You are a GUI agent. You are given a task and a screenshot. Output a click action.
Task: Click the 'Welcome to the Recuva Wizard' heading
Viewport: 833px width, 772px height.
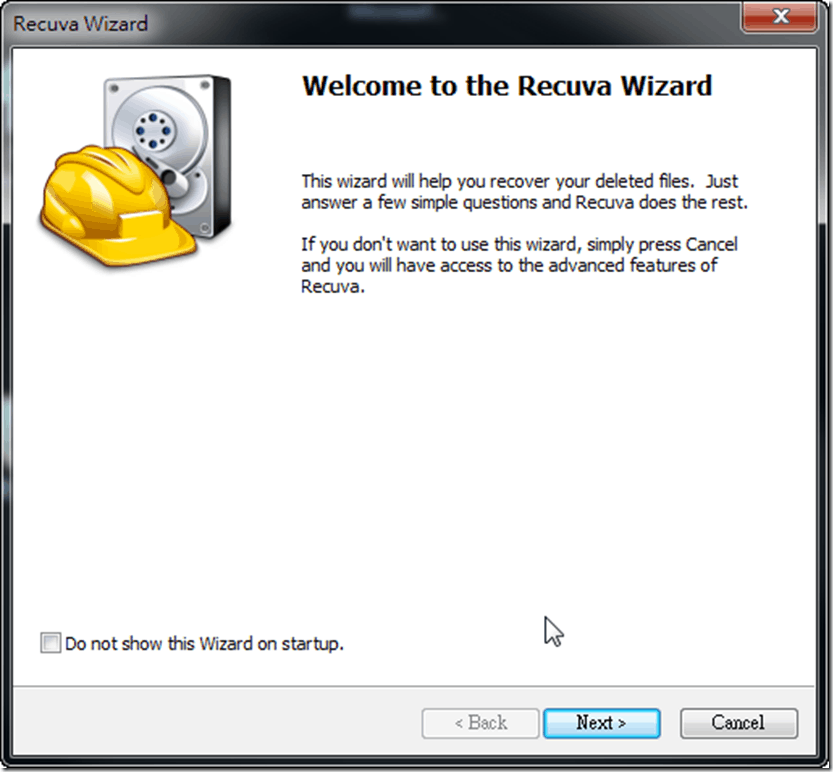[506, 86]
